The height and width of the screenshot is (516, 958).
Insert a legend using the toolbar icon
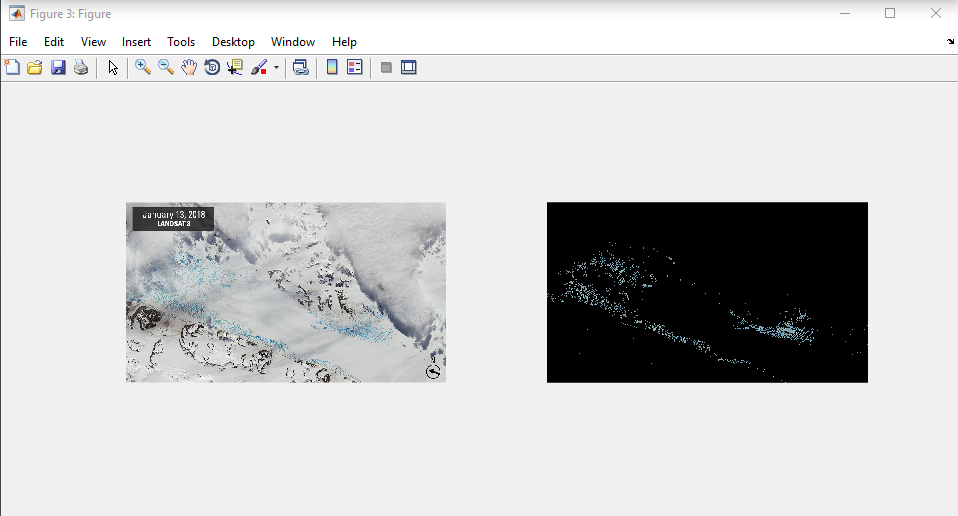[x=355, y=68]
